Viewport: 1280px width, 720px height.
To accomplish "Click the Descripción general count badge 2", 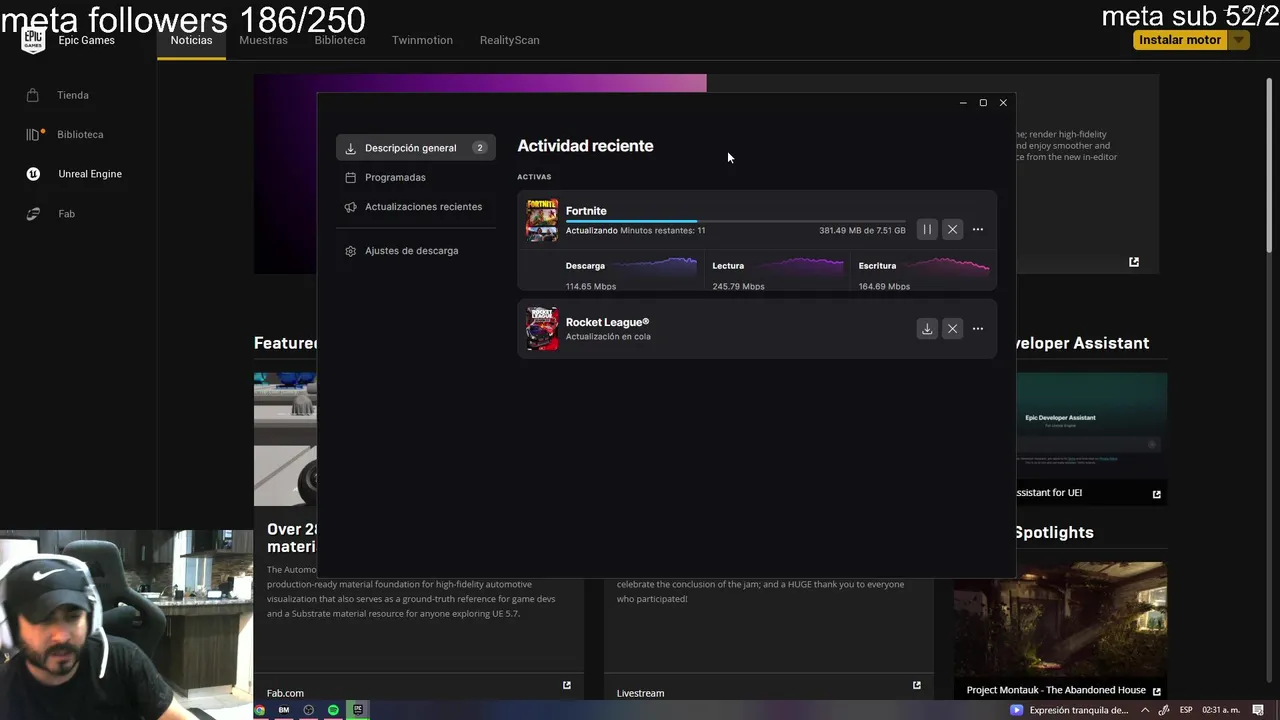I will point(479,148).
